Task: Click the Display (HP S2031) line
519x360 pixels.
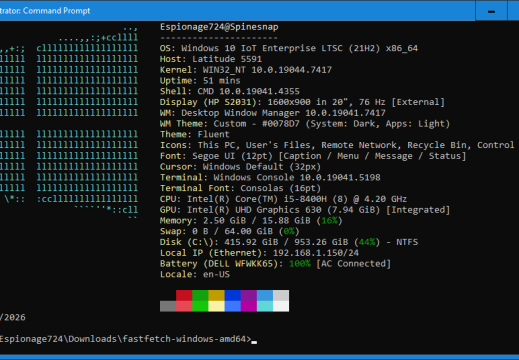Action: pos(302,102)
